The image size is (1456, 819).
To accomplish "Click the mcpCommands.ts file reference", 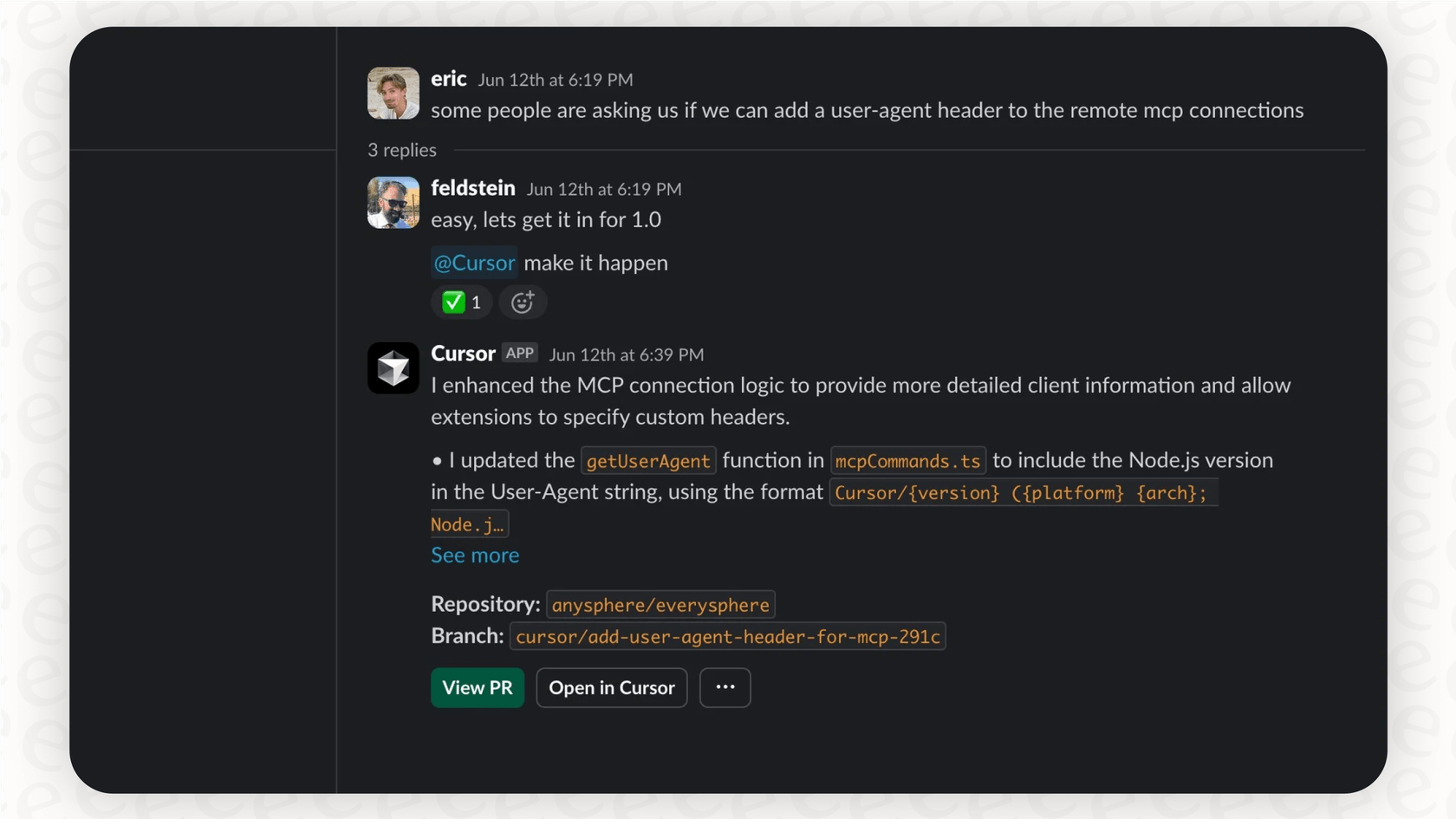I will [907, 460].
